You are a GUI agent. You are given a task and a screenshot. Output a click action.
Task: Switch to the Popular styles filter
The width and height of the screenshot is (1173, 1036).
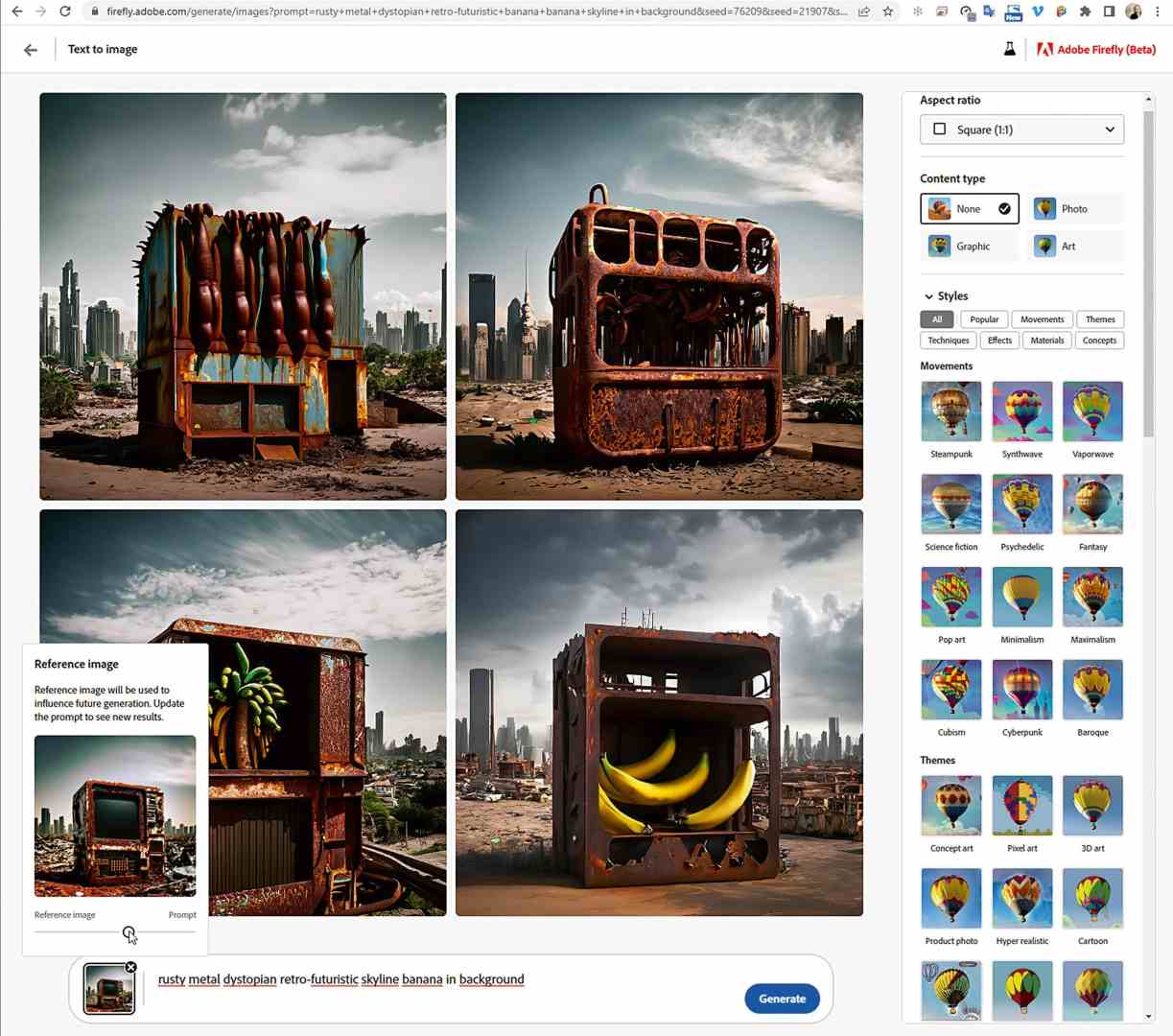983,318
